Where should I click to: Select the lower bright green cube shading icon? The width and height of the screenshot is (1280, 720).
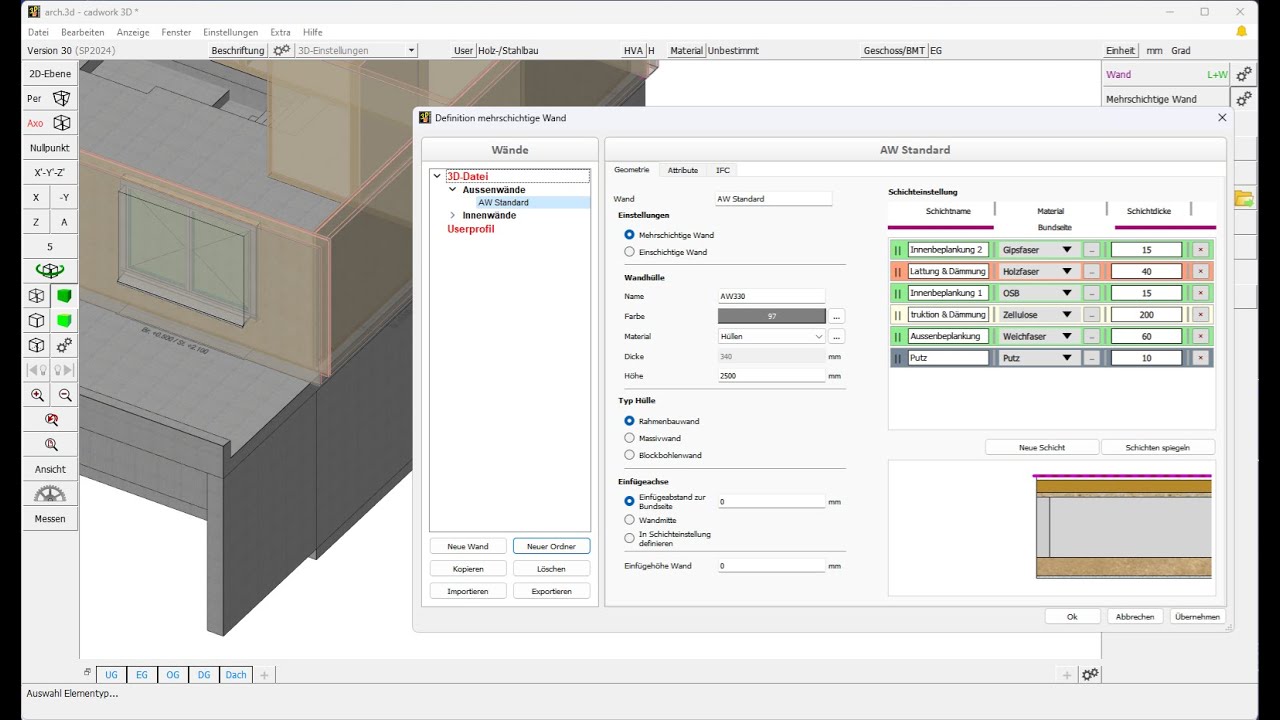click(x=64, y=321)
